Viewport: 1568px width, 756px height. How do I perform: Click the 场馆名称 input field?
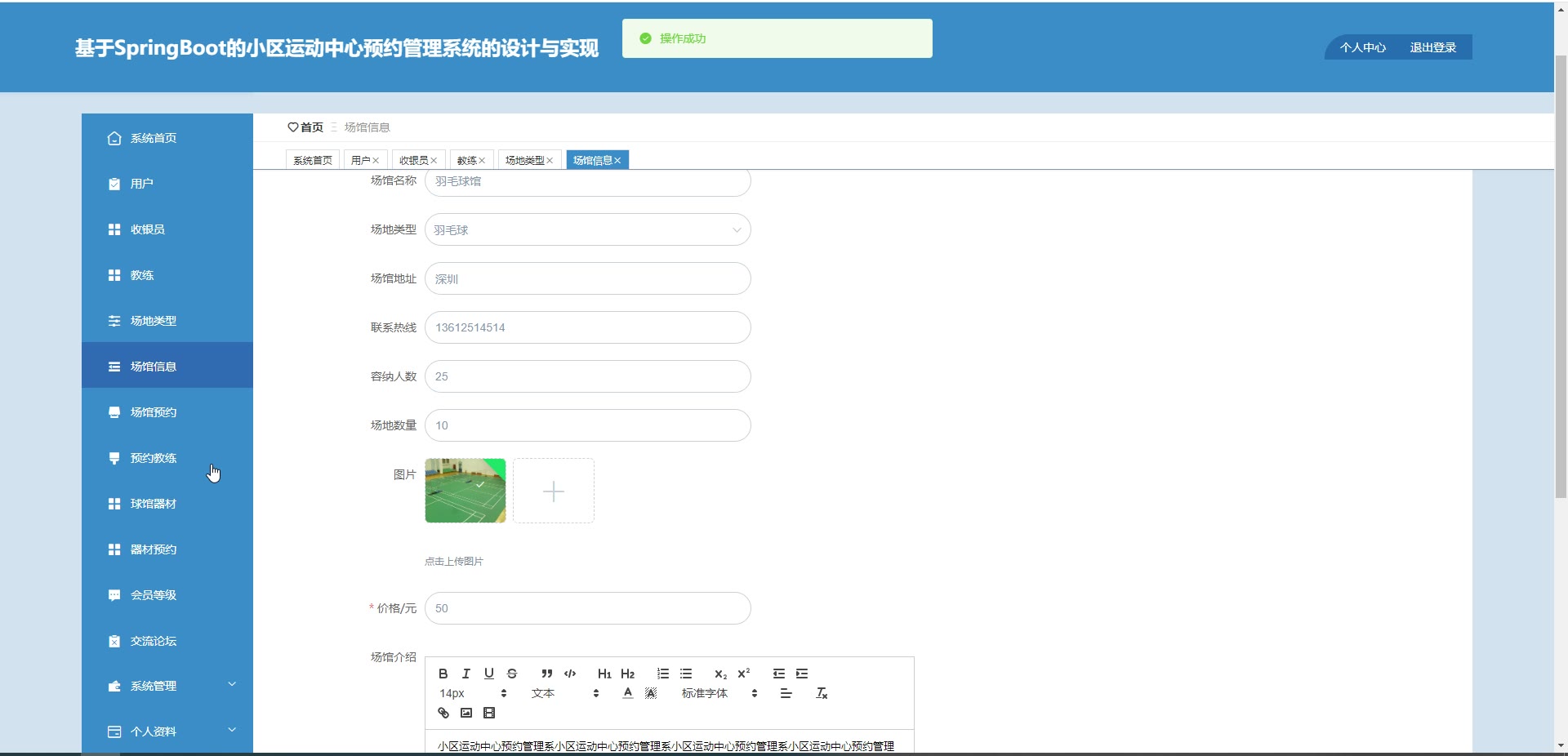(588, 183)
